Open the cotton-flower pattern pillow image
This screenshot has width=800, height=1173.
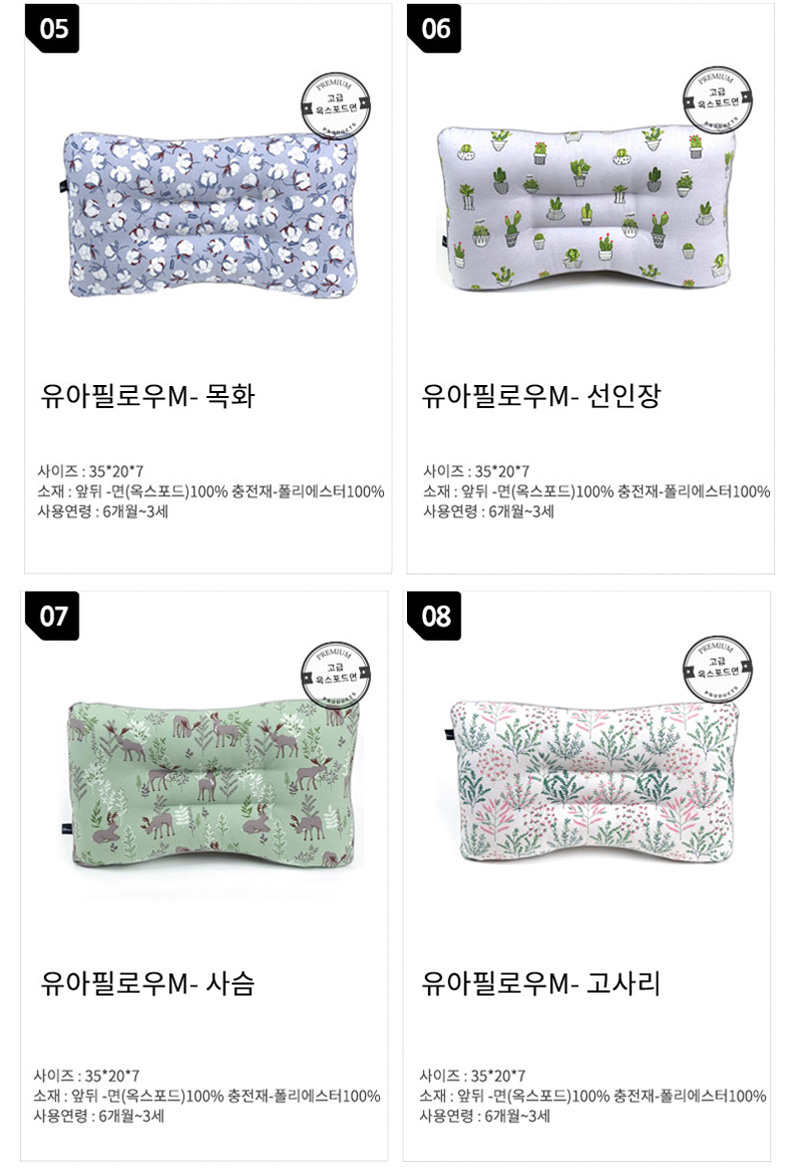pos(210,215)
